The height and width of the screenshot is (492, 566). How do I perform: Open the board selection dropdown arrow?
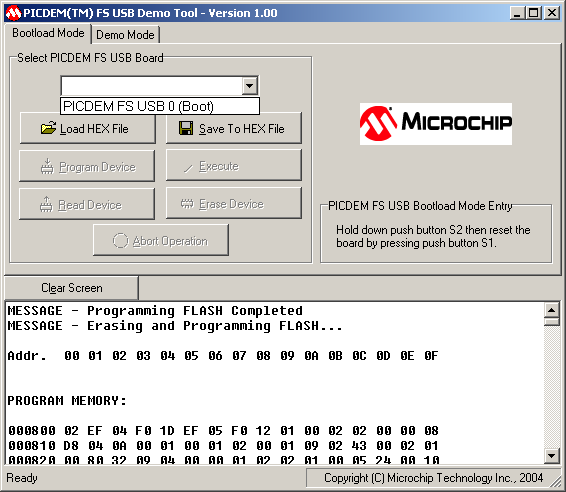point(249,86)
